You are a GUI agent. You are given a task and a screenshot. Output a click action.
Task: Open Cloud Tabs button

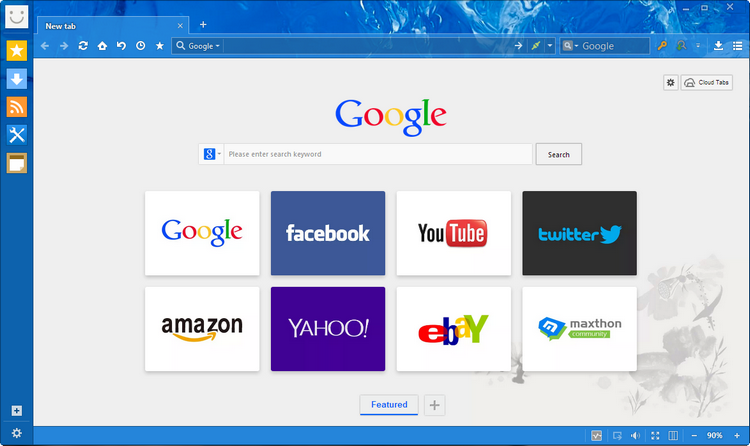point(706,83)
